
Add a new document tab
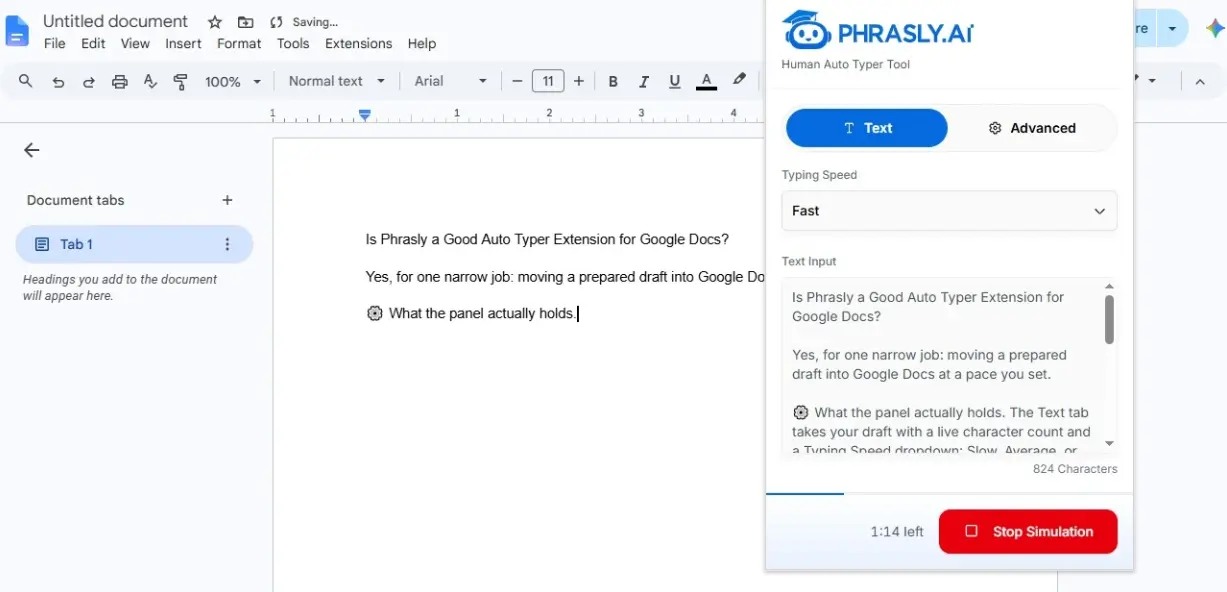click(227, 200)
